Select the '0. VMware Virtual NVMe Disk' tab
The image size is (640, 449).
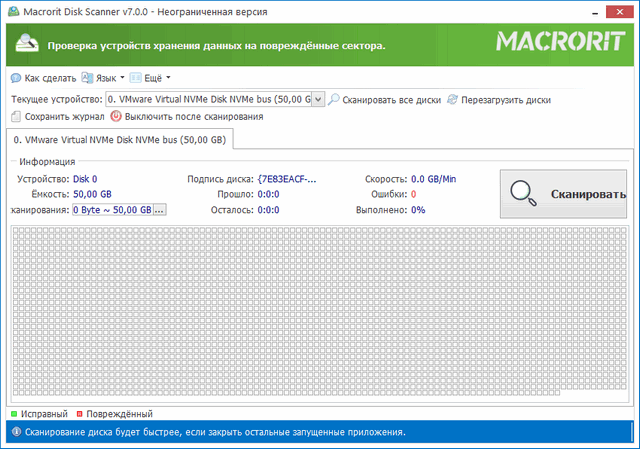tap(120, 140)
